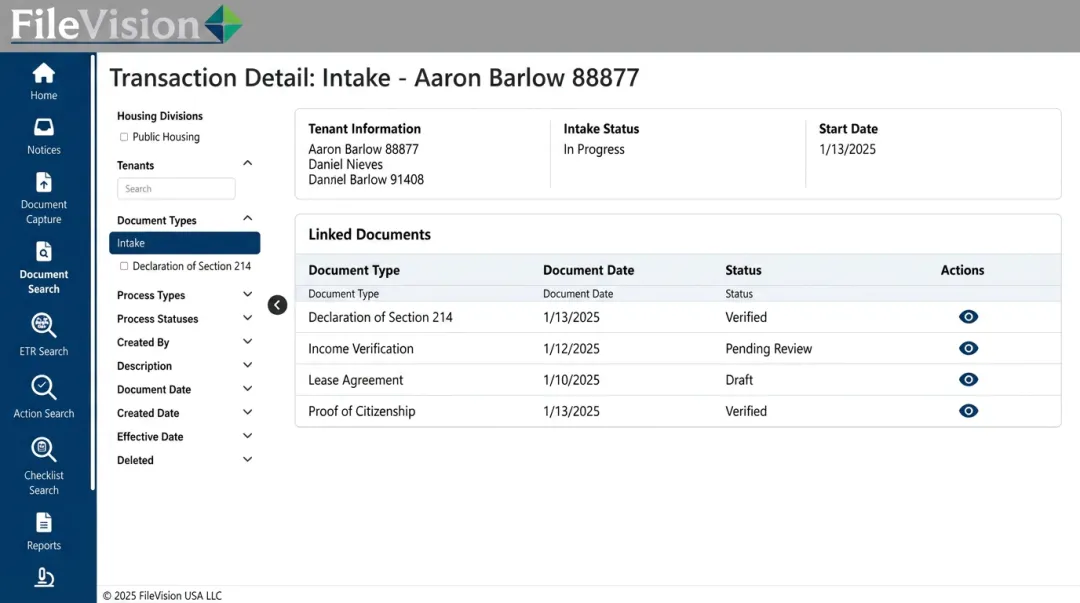View the Declaration of Section 214 document
This screenshot has width=1080, height=603.
(968, 317)
